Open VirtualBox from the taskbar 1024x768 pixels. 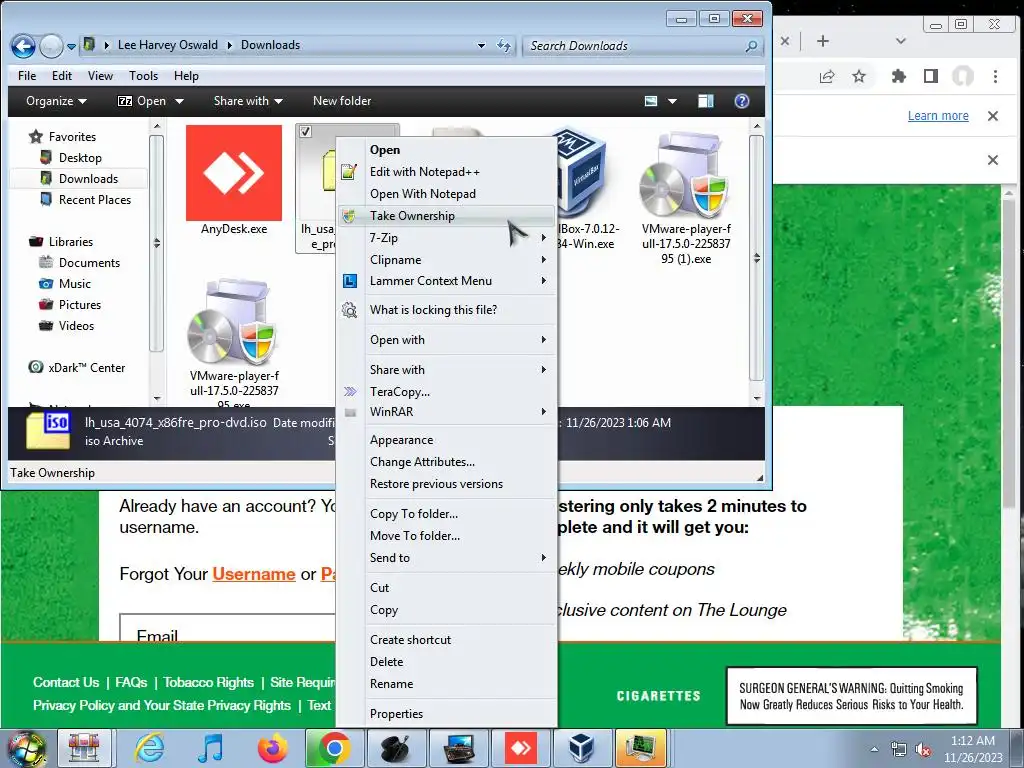581,748
